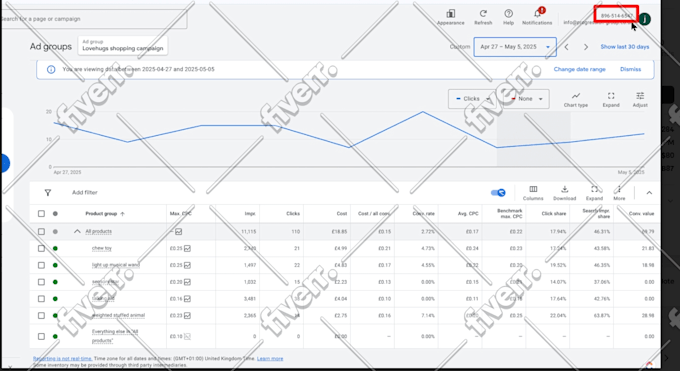Image resolution: width=680 pixels, height=371 pixels.
Task: Open the Reporting is not real-time link
Action: [x=62, y=359]
